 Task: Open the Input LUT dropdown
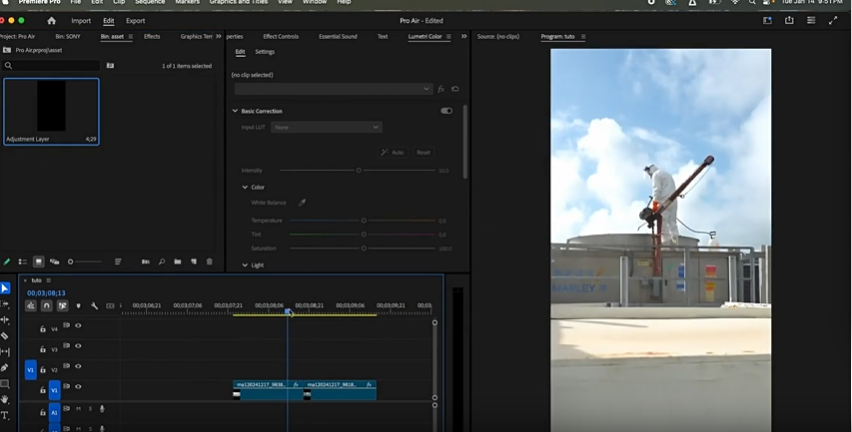coord(326,128)
